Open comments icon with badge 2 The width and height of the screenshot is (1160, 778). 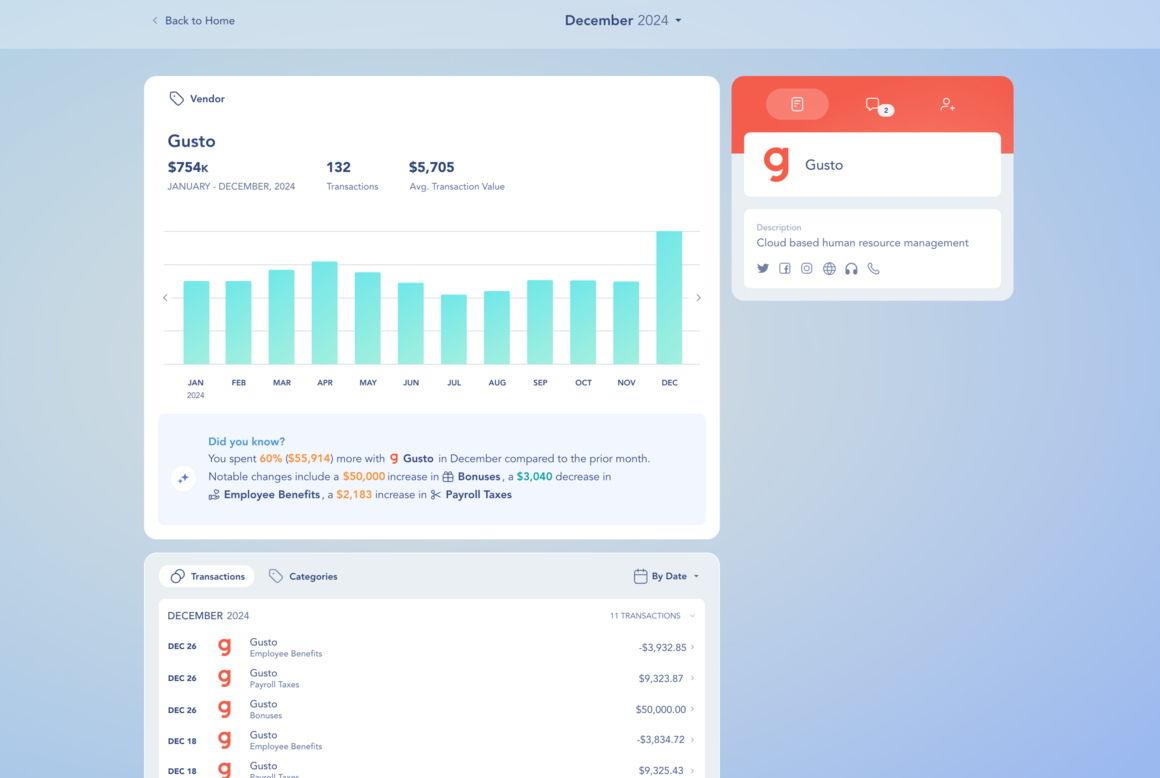[x=877, y=106]
